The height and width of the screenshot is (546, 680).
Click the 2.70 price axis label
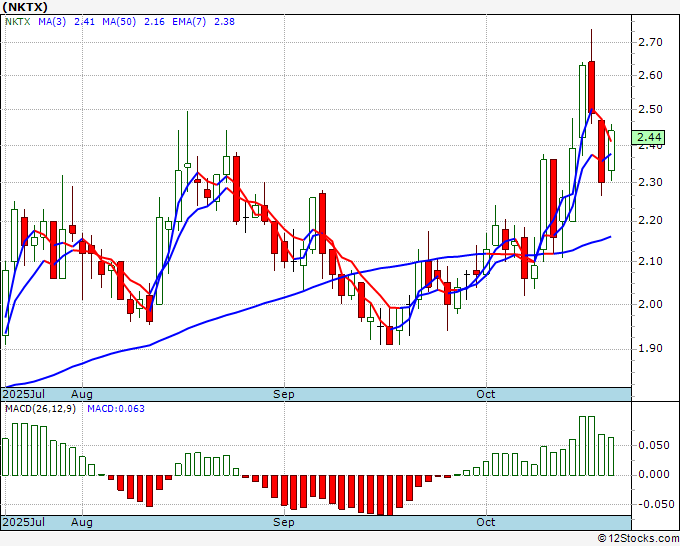pos(650,42)
